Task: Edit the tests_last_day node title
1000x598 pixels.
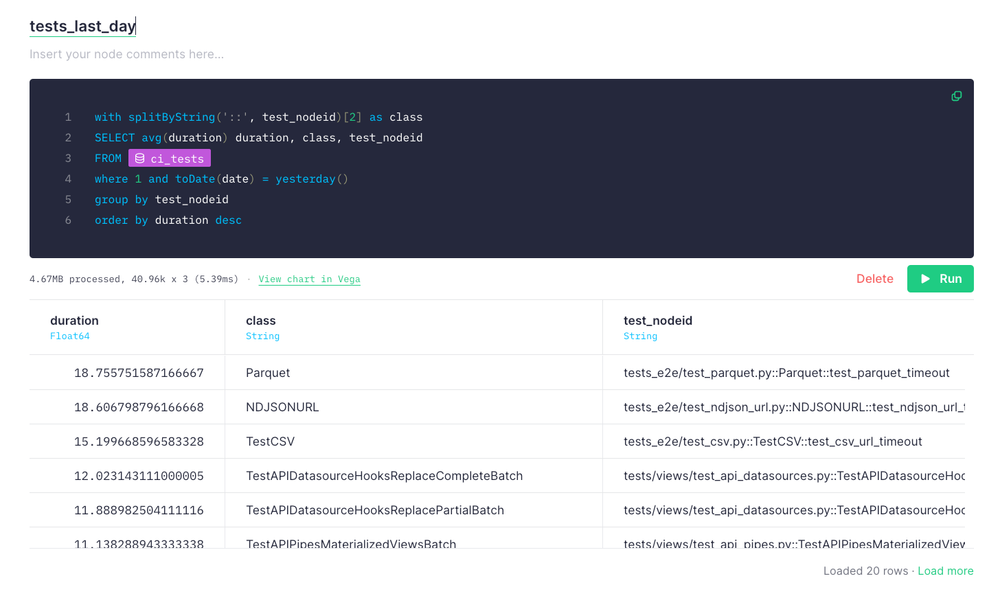Action: (82, 27)
